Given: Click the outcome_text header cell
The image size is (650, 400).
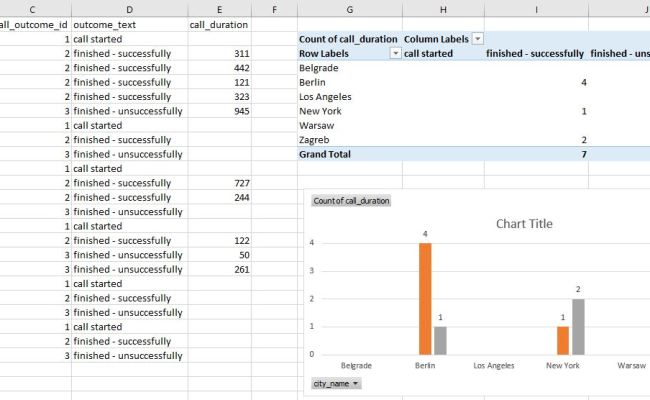Looking at the screenshot, I should tap(129, 24).
